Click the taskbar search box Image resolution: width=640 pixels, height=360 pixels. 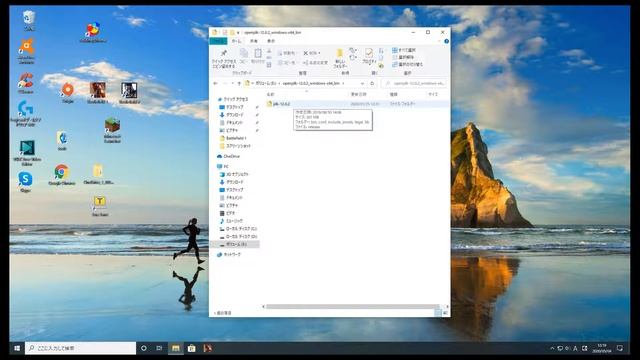80,348
